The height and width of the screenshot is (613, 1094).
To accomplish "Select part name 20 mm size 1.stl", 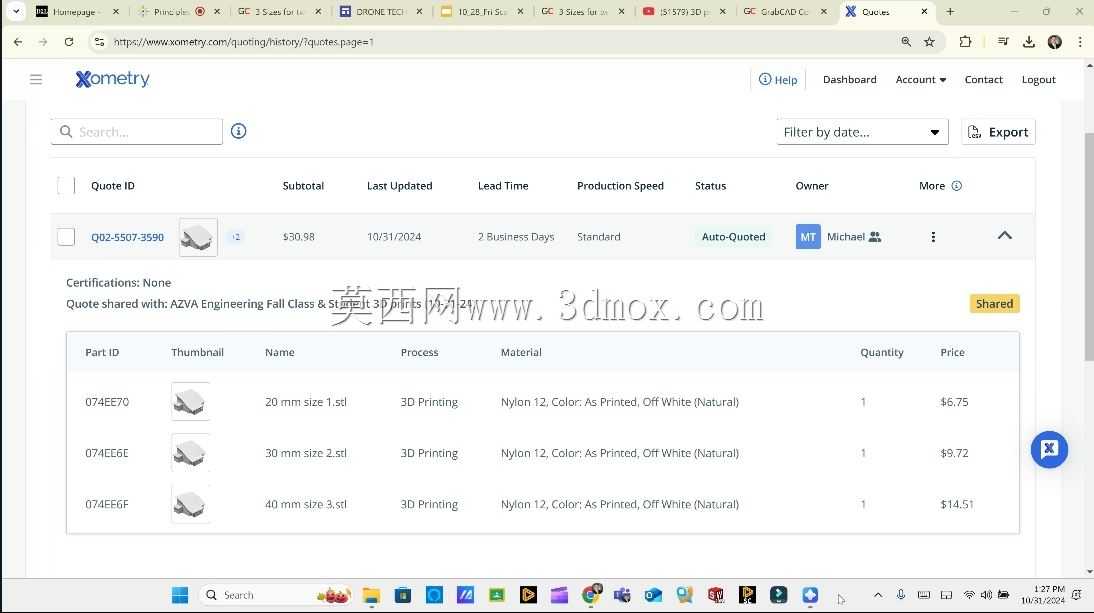I will (306, 402).
